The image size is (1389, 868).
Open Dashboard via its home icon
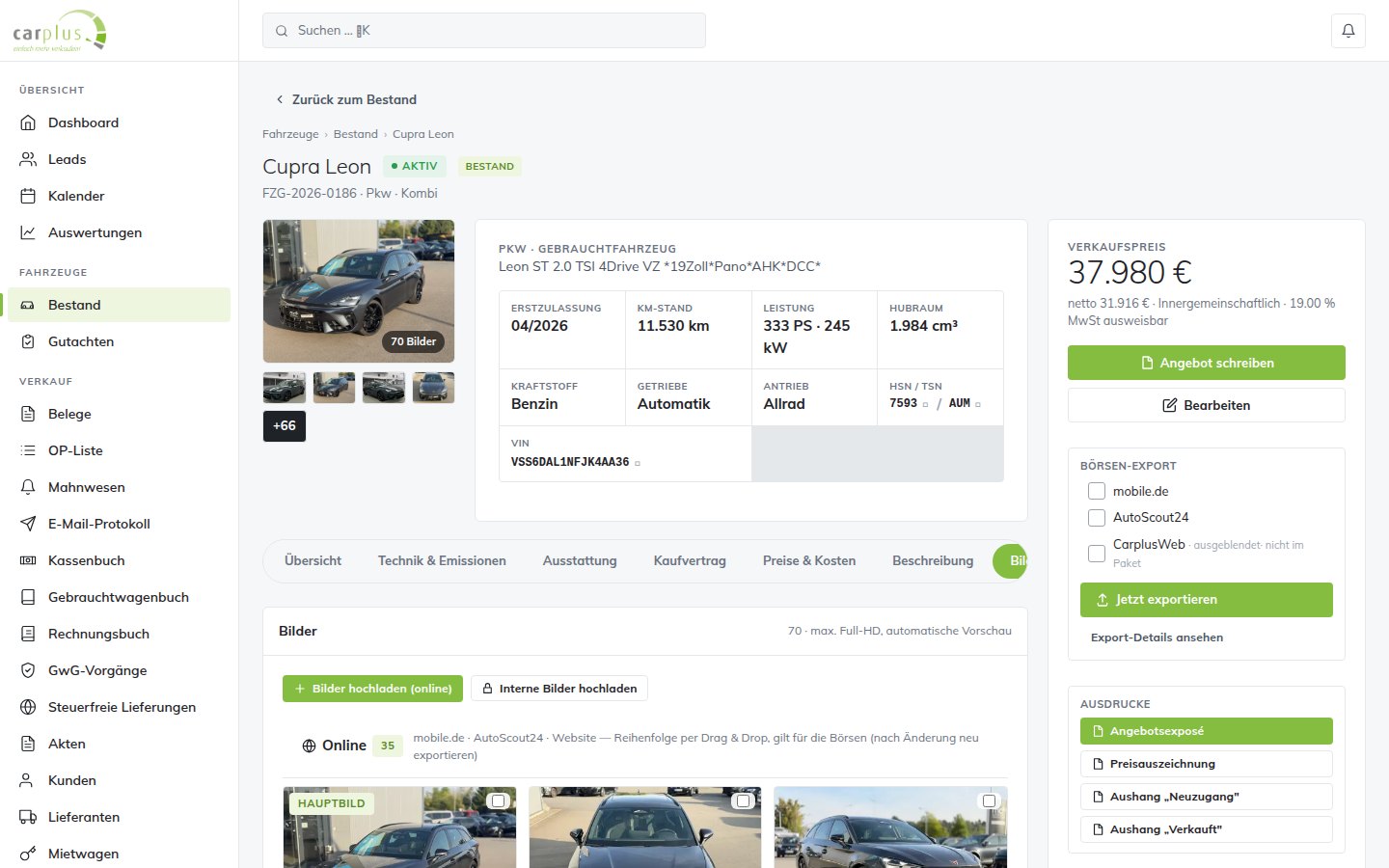coord(28,122)
